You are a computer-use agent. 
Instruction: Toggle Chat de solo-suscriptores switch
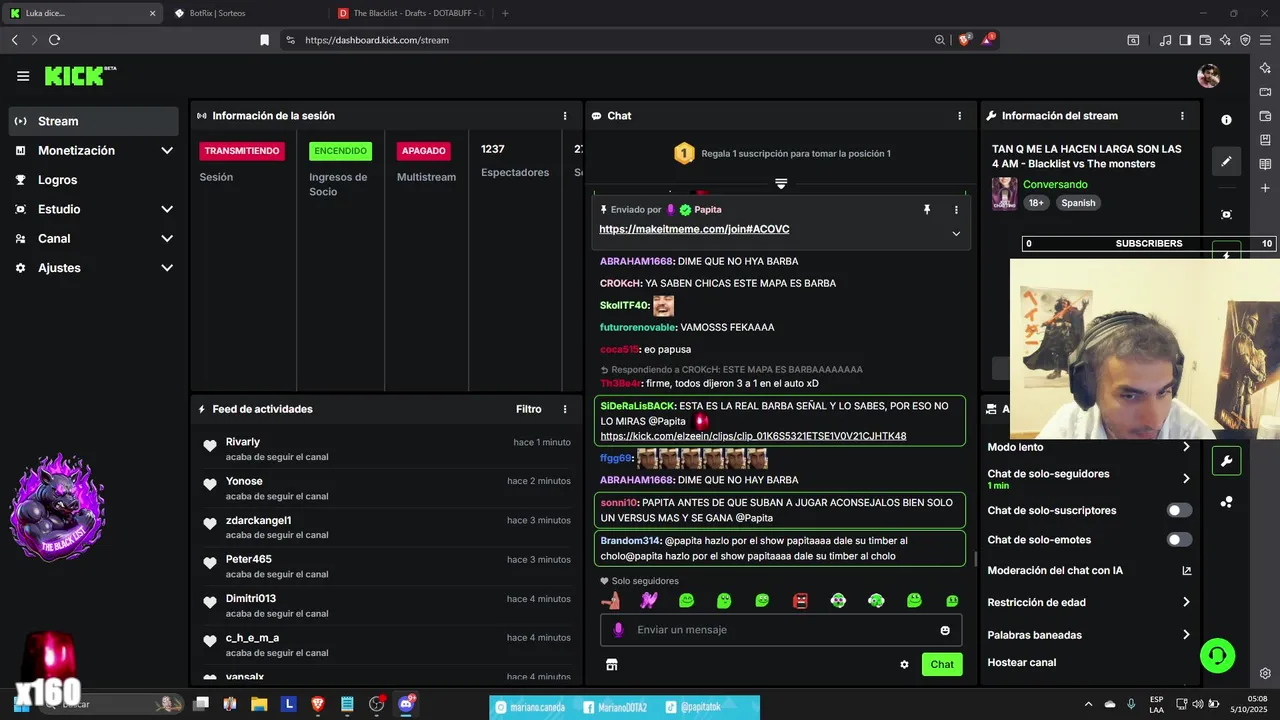(1180, 510)
